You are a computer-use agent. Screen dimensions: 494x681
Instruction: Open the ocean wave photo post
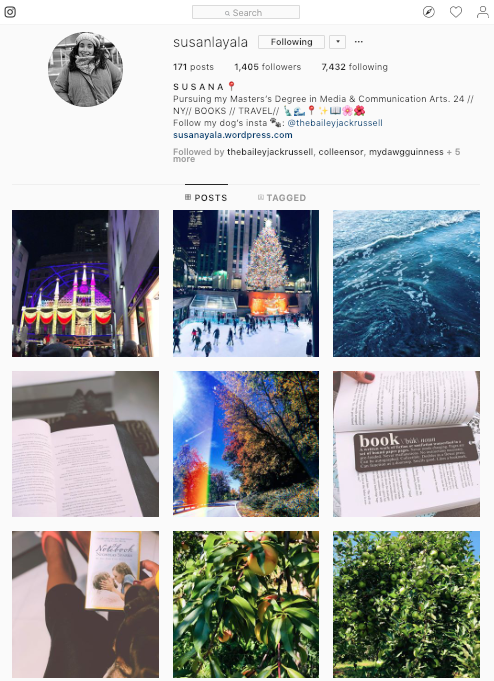click(406, 284)
